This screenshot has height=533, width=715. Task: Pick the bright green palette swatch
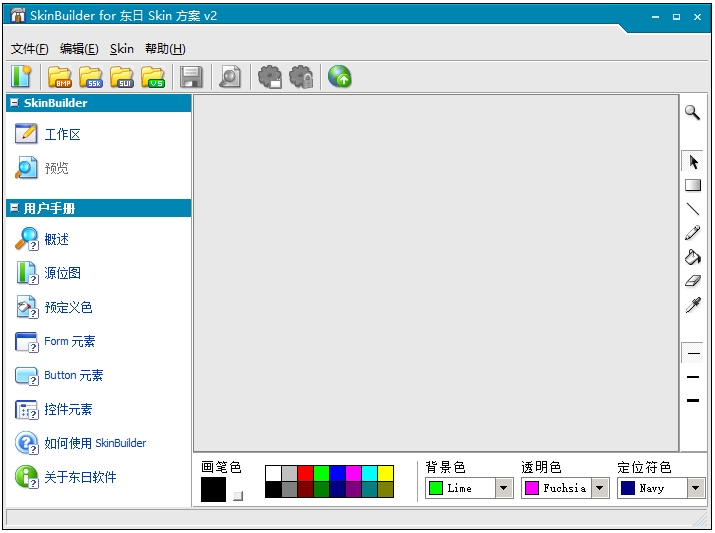pyautogui.click(x=321, y=473)
